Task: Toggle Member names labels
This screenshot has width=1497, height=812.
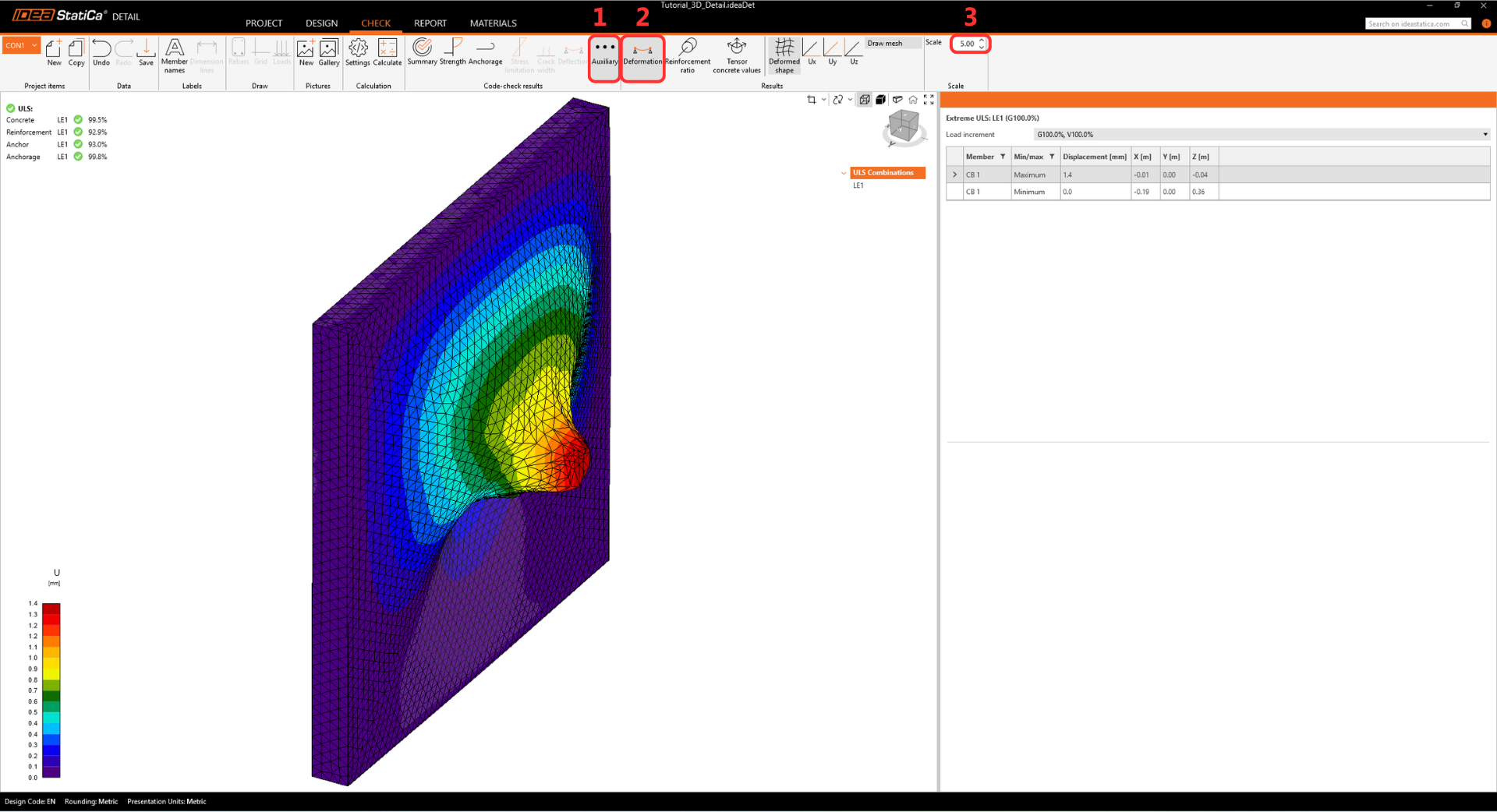Action: tap(175, 55)
